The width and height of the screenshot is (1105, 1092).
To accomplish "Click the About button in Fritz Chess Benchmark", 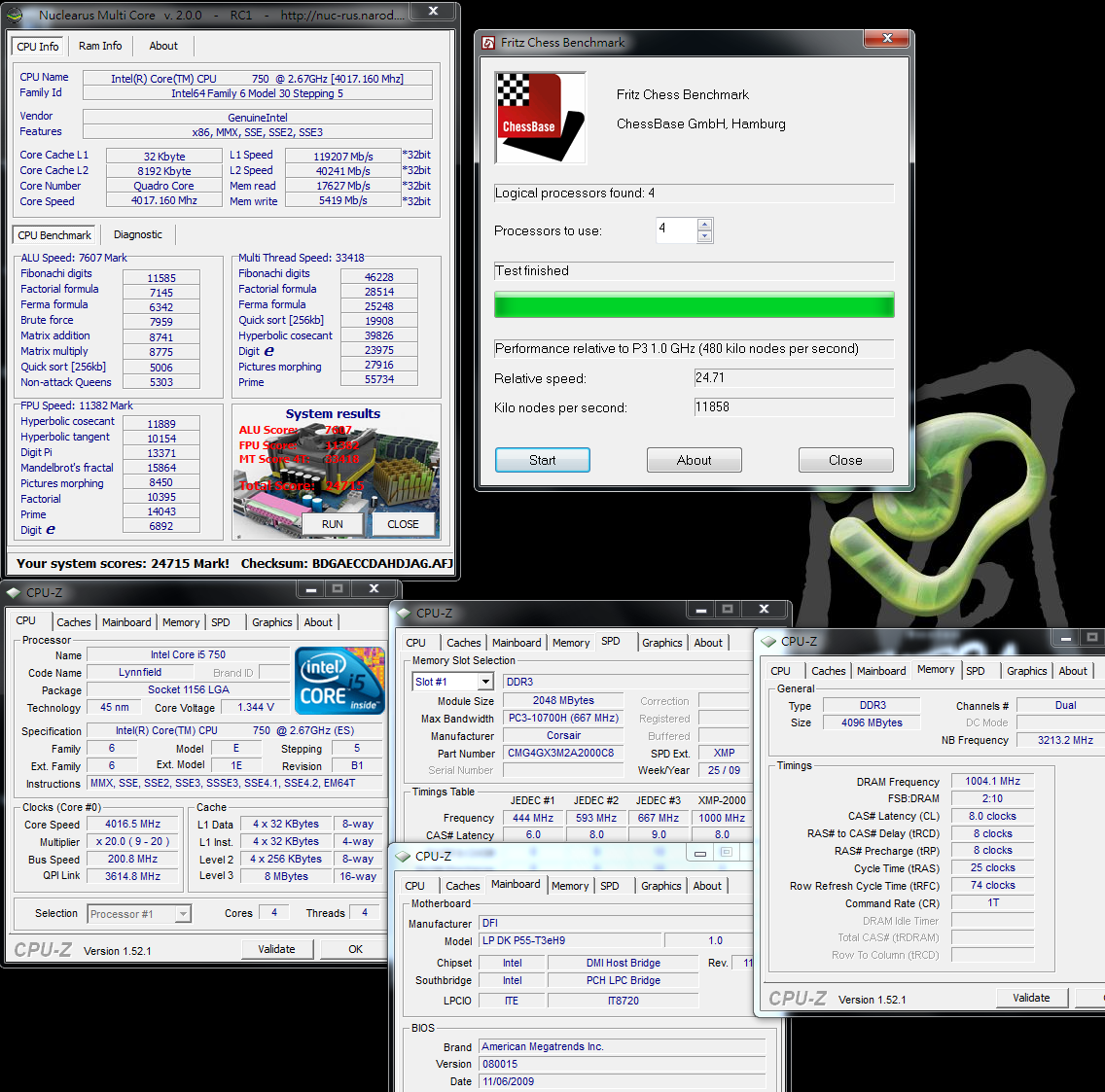I will click(694, 460).
